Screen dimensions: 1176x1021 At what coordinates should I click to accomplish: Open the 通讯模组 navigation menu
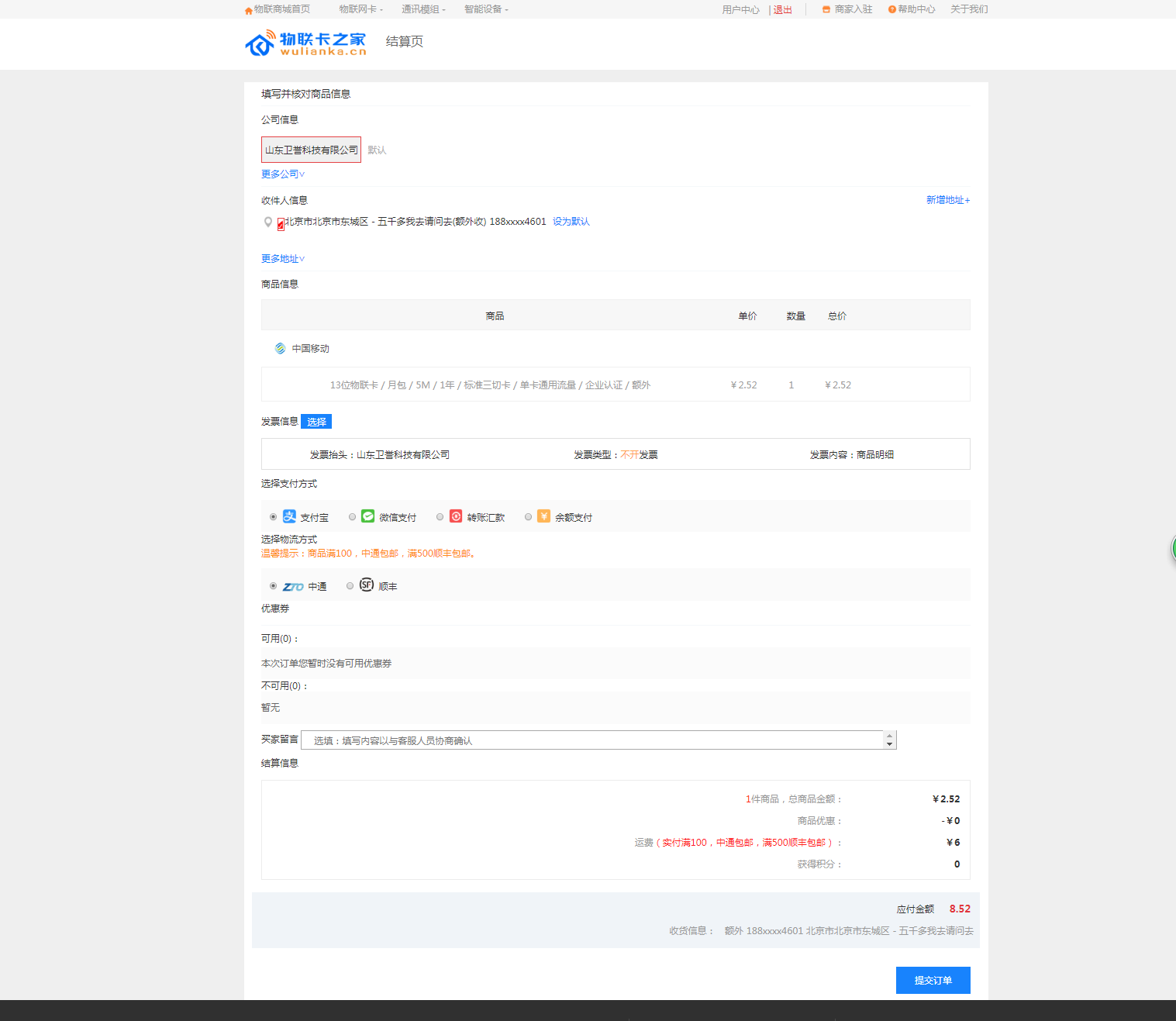point(423,9)
